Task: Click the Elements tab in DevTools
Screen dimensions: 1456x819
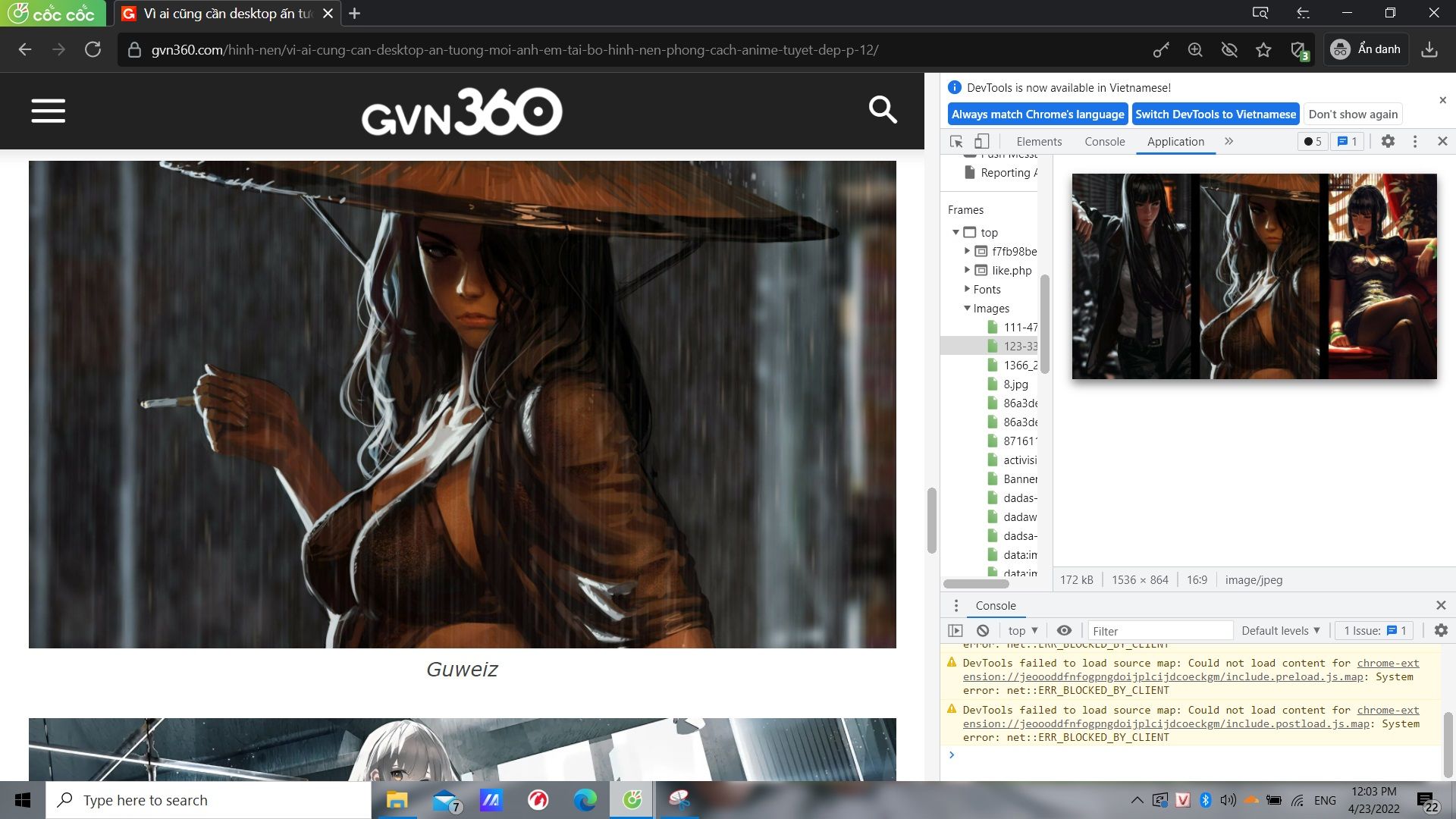Action: point(1040,141)
